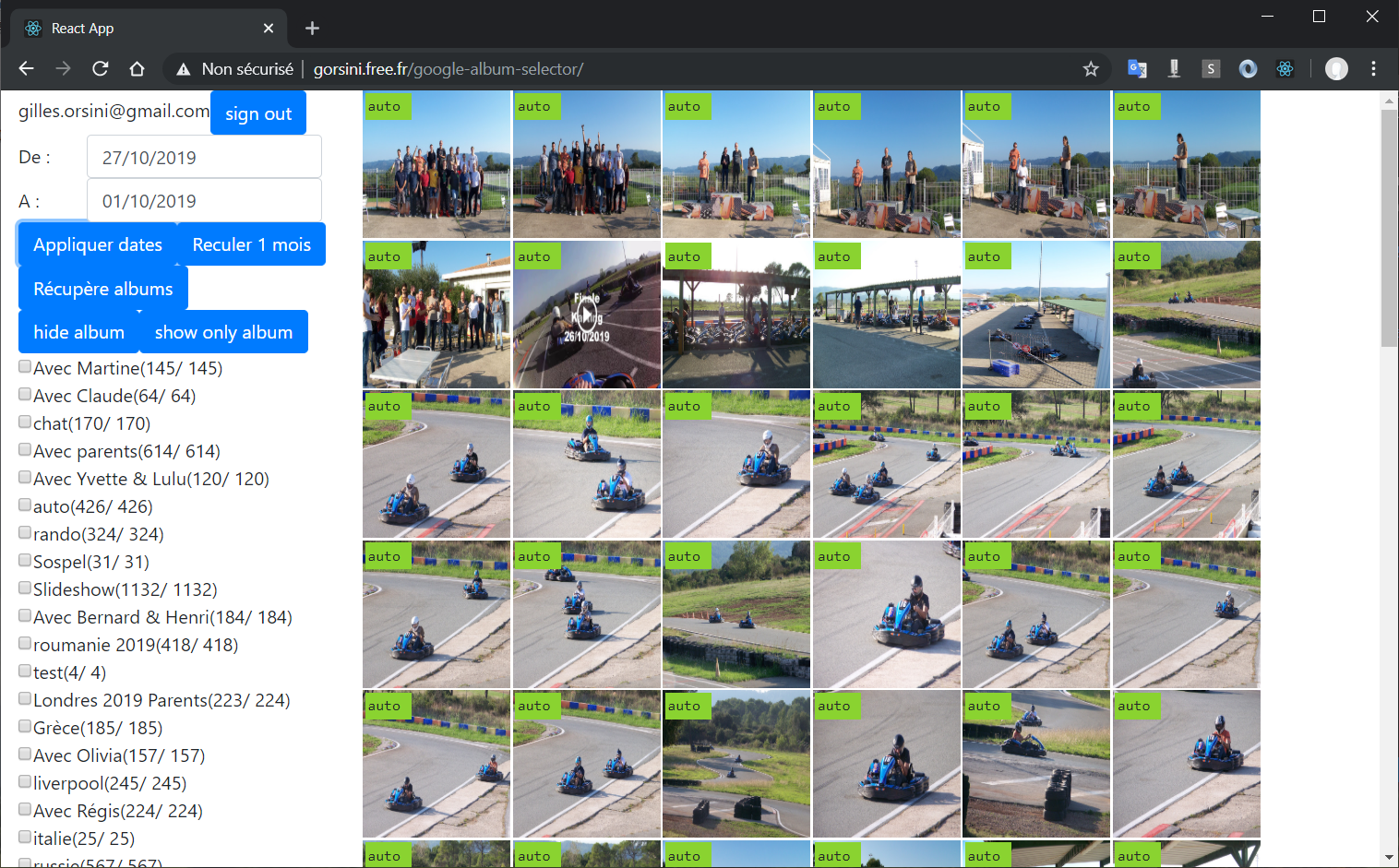This screenshot has width=1399, height=868.
Task: Click the S extension icon
Action: (1211, 69)
